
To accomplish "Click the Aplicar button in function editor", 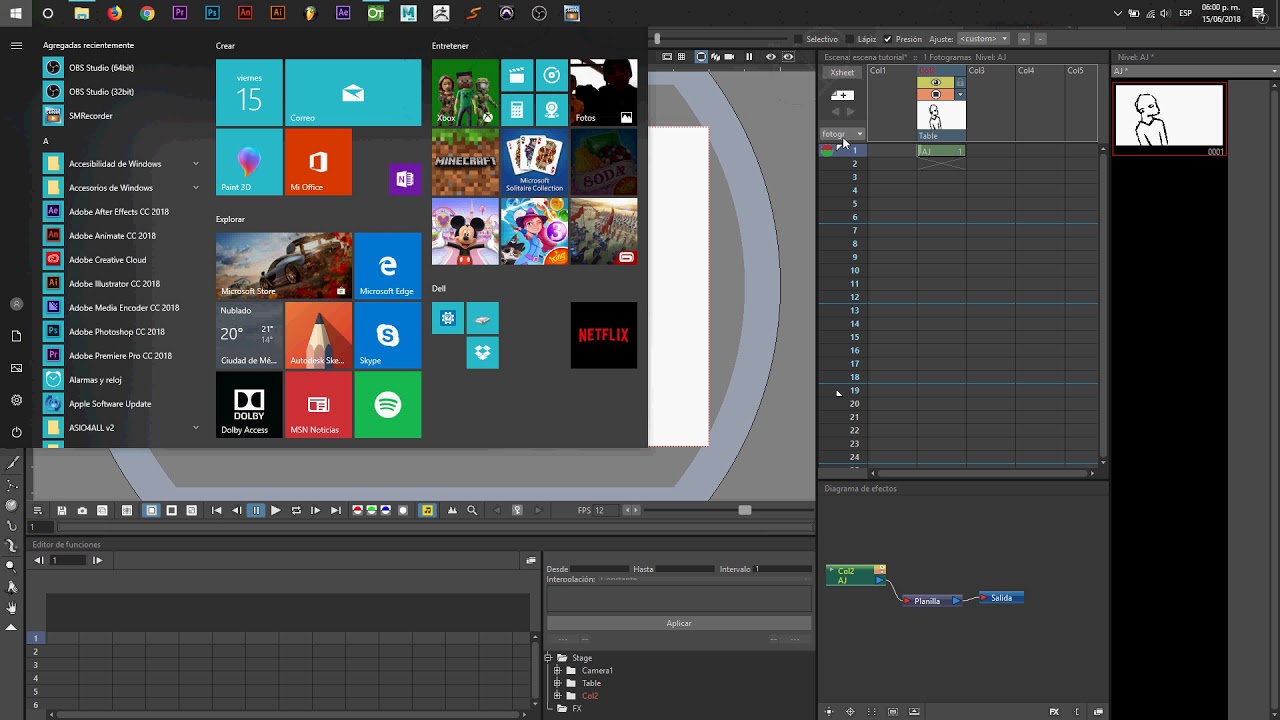I will click(x=679, y=623).
